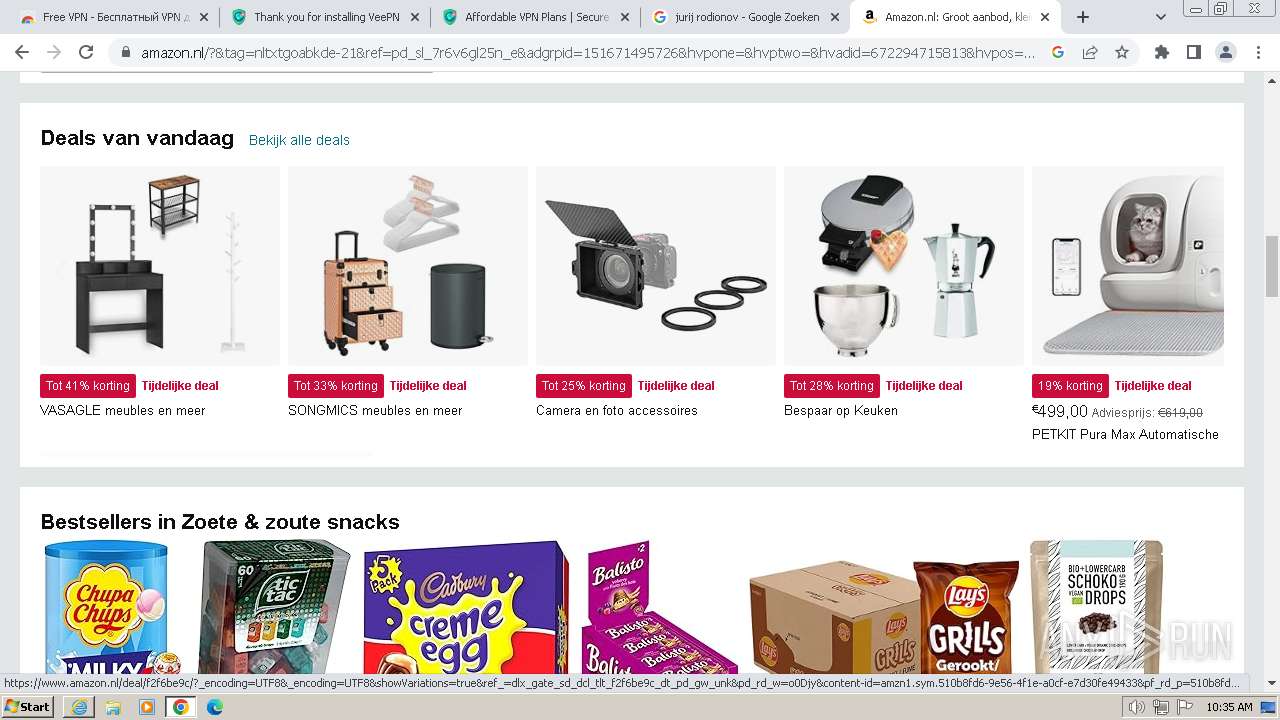Bookmark this page with the star icon
This screenshot has height=720, width=1280.
[x=1122, y=52]
